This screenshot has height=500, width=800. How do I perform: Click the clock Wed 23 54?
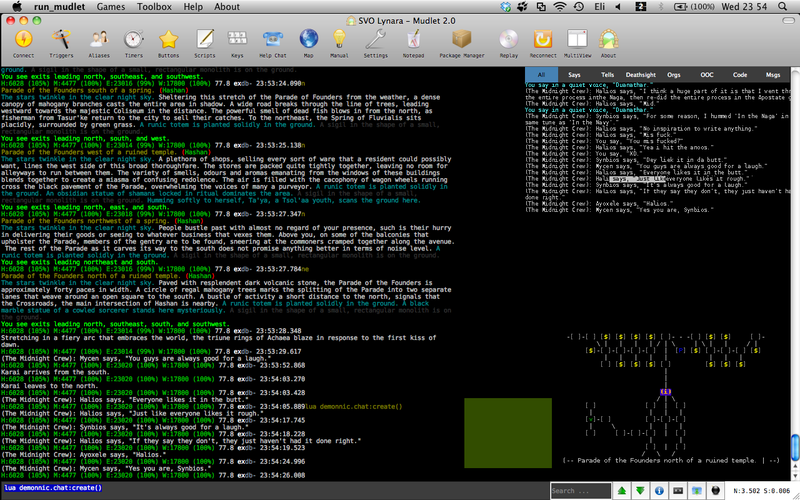click(744, 7)
